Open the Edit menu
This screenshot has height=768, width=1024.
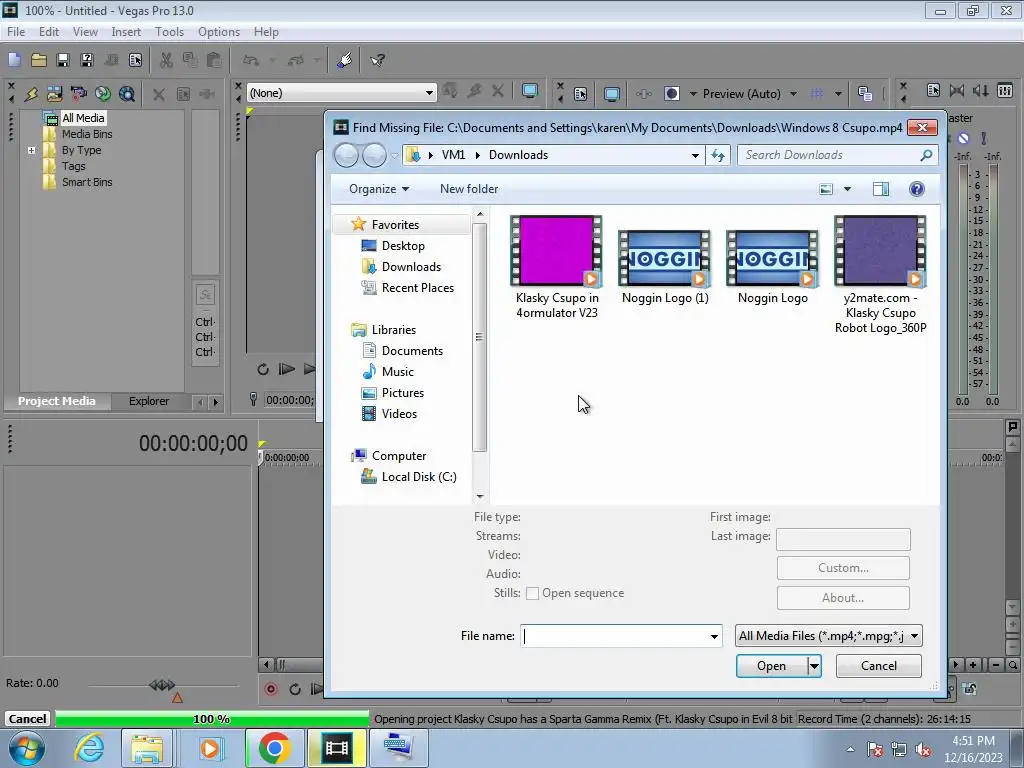point(49,32)
